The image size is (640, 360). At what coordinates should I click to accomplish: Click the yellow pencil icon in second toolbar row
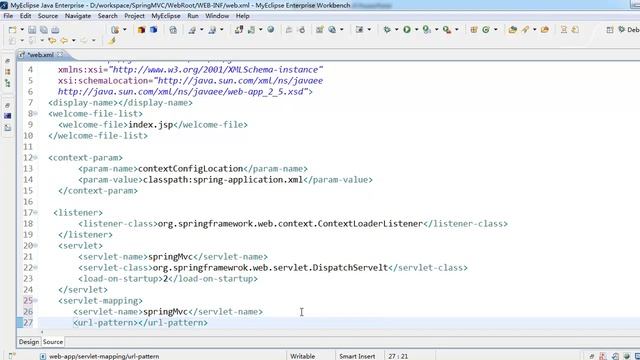pos(112,40)
